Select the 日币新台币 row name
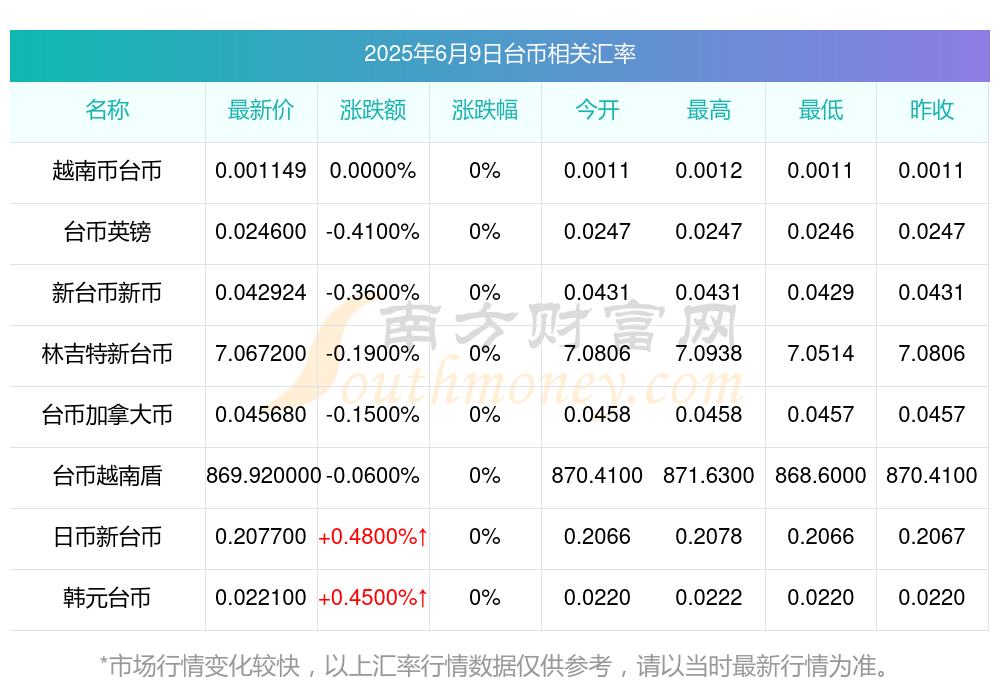Screen dimensions: 1000x698 [x=107, y=537]
